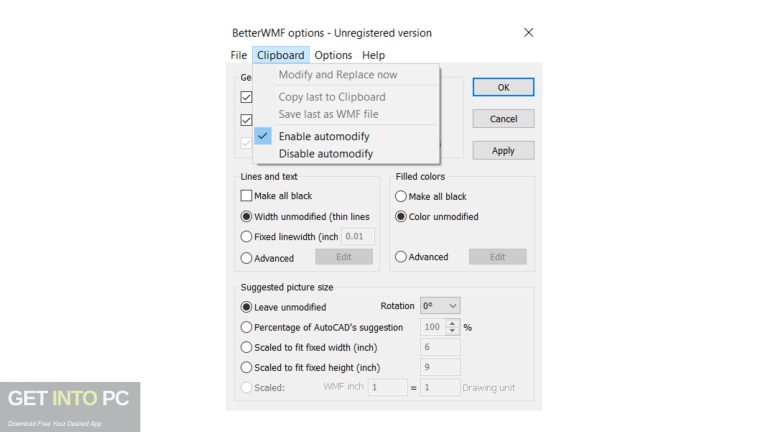Choose Disable automodify from Clipboard menu

click(325, 154)
